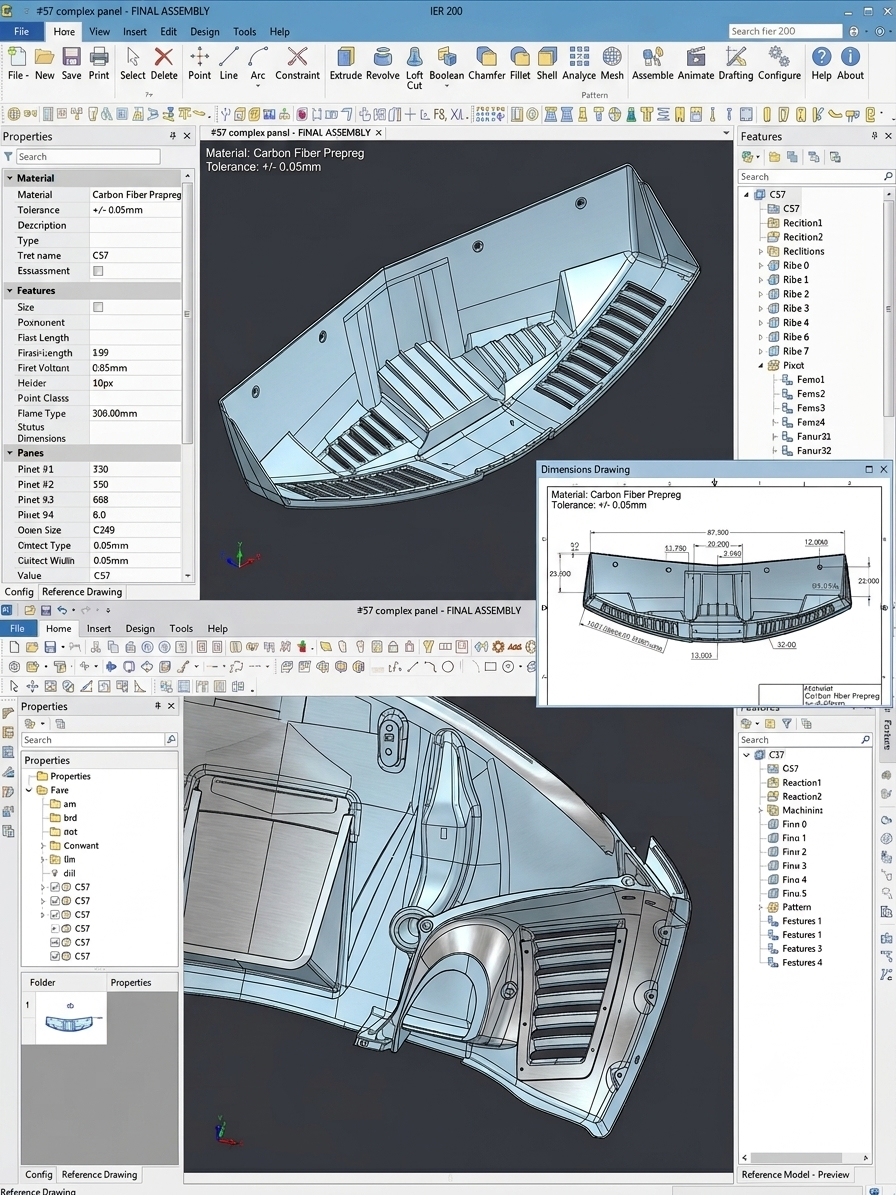Switch to lower Reference Drawing tab
This screenshot has height=1195, width=896.
pyautogui.click(x=99, y=1174)
